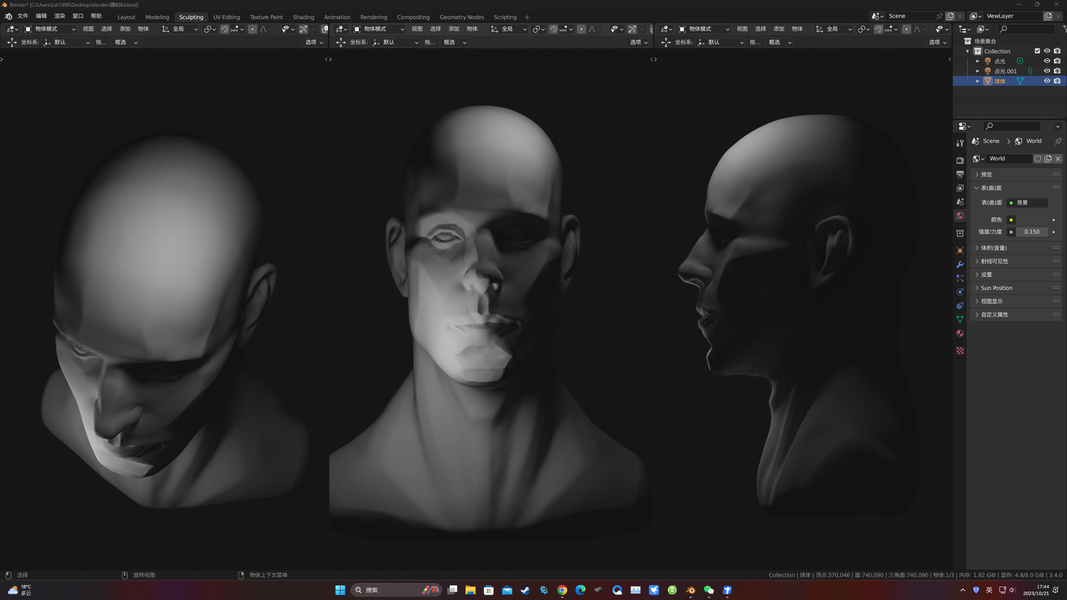Open the Object Constraints tab
Viewport: 1067px width, 600px height.
click(959, 305)
